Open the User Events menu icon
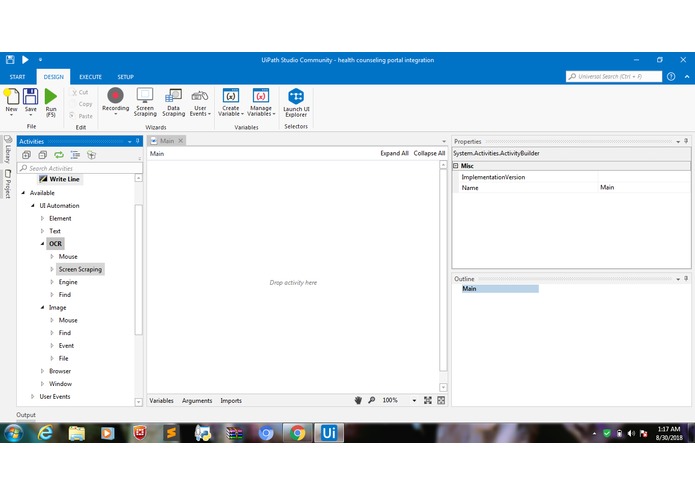695x494 pixels. 200,96
